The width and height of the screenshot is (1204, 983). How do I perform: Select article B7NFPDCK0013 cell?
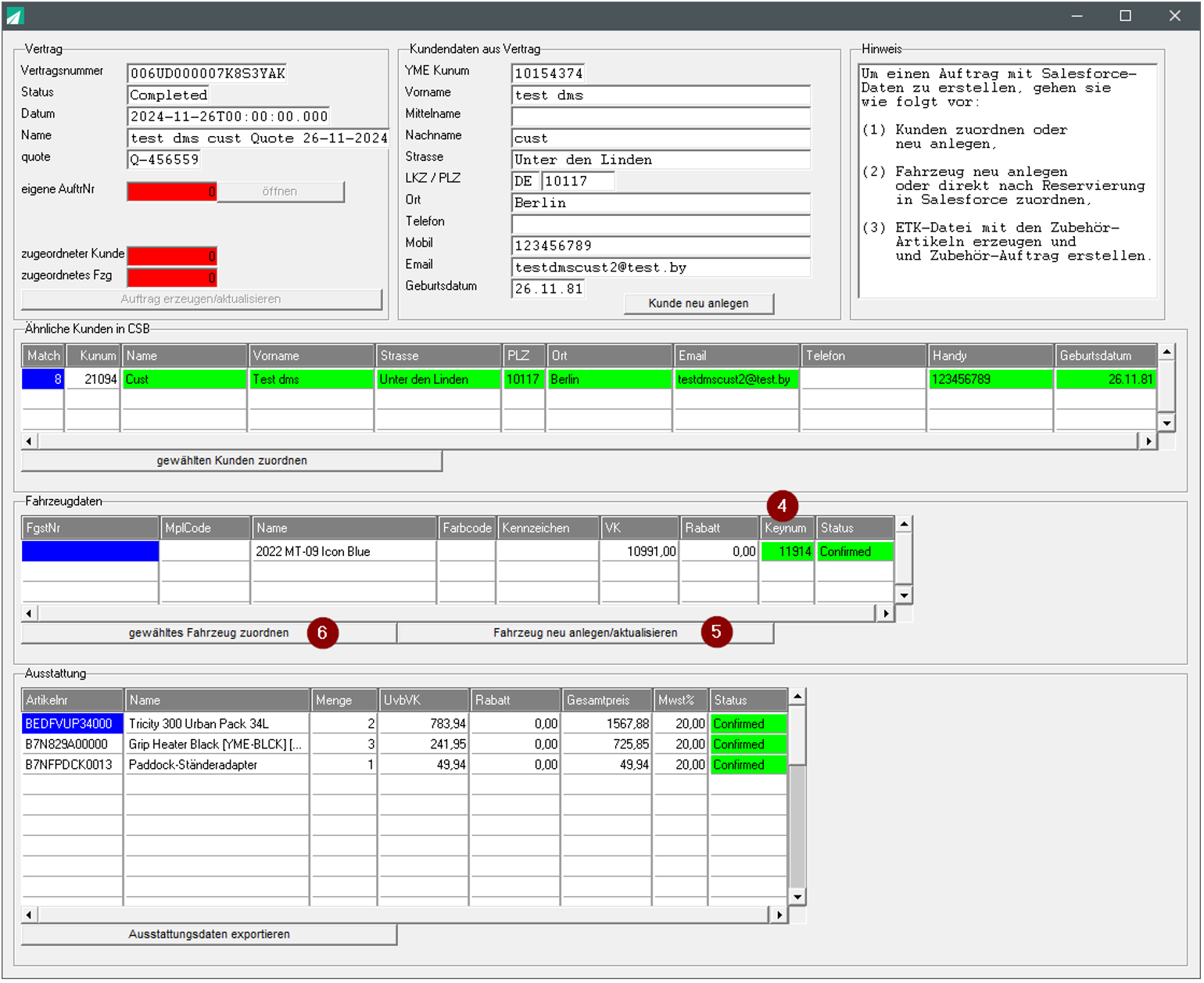pos(72,765)
